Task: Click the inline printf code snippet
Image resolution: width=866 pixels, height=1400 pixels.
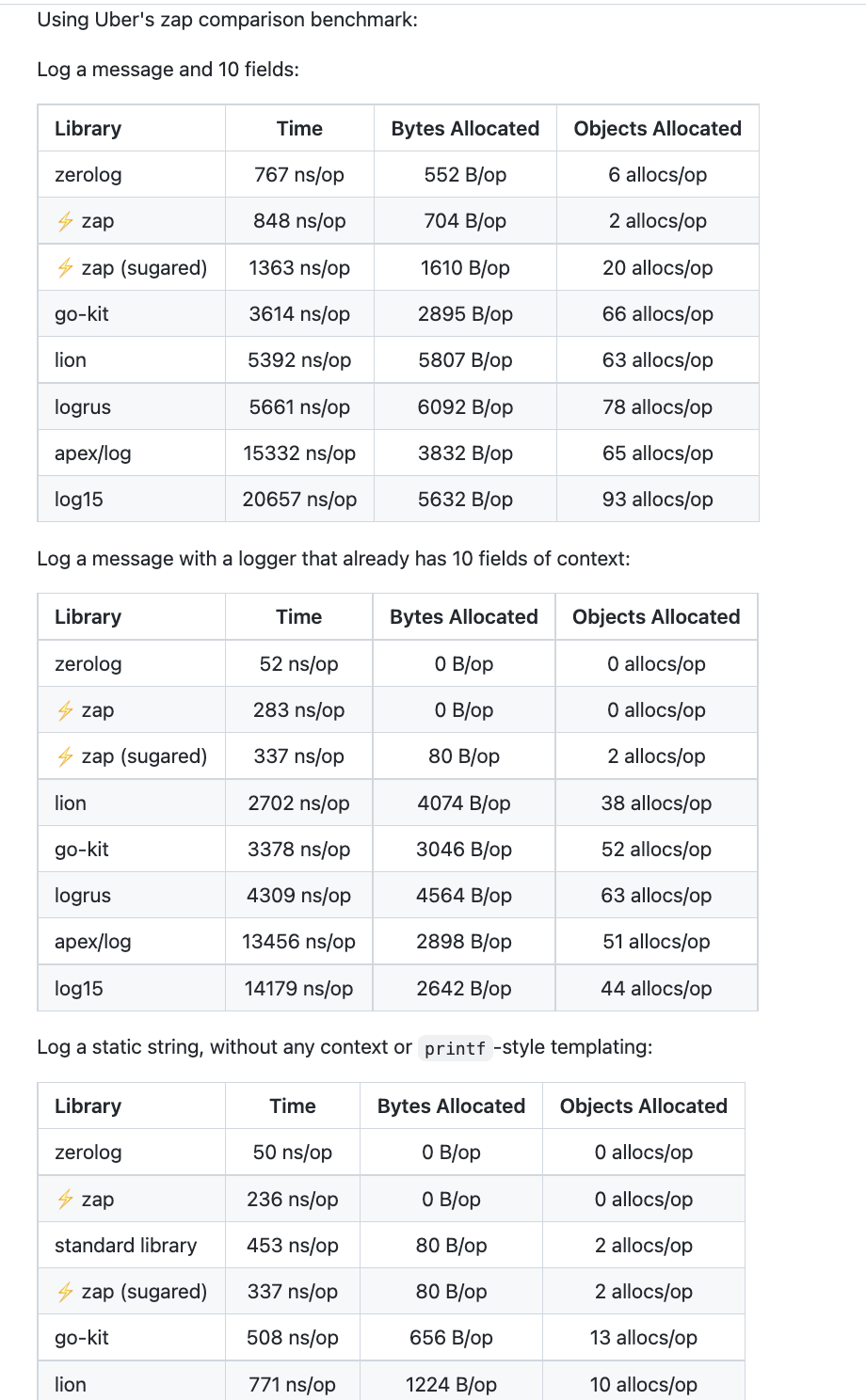Action: 455,1048
